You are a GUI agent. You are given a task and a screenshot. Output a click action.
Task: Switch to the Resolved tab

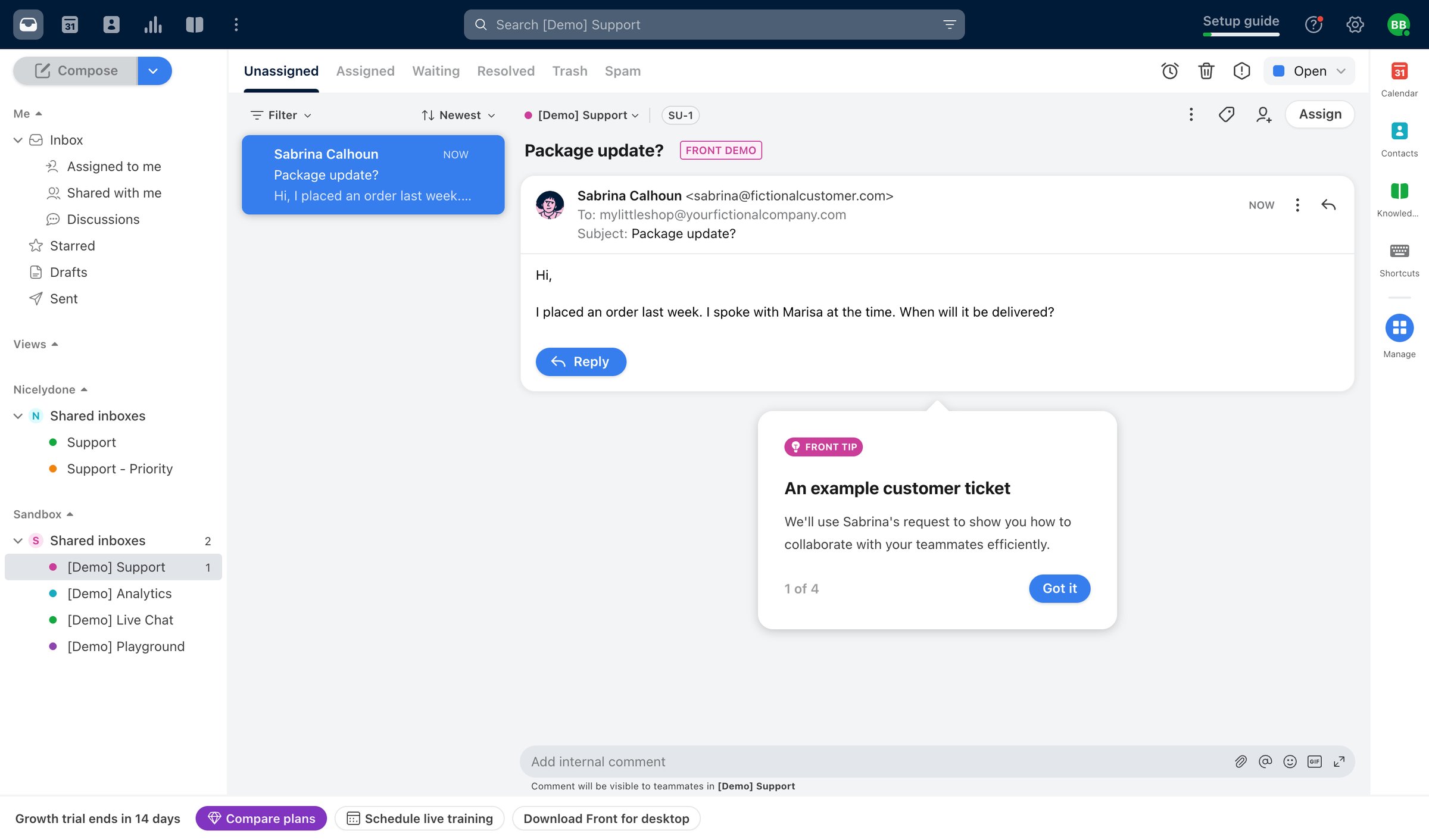[506, 71]
